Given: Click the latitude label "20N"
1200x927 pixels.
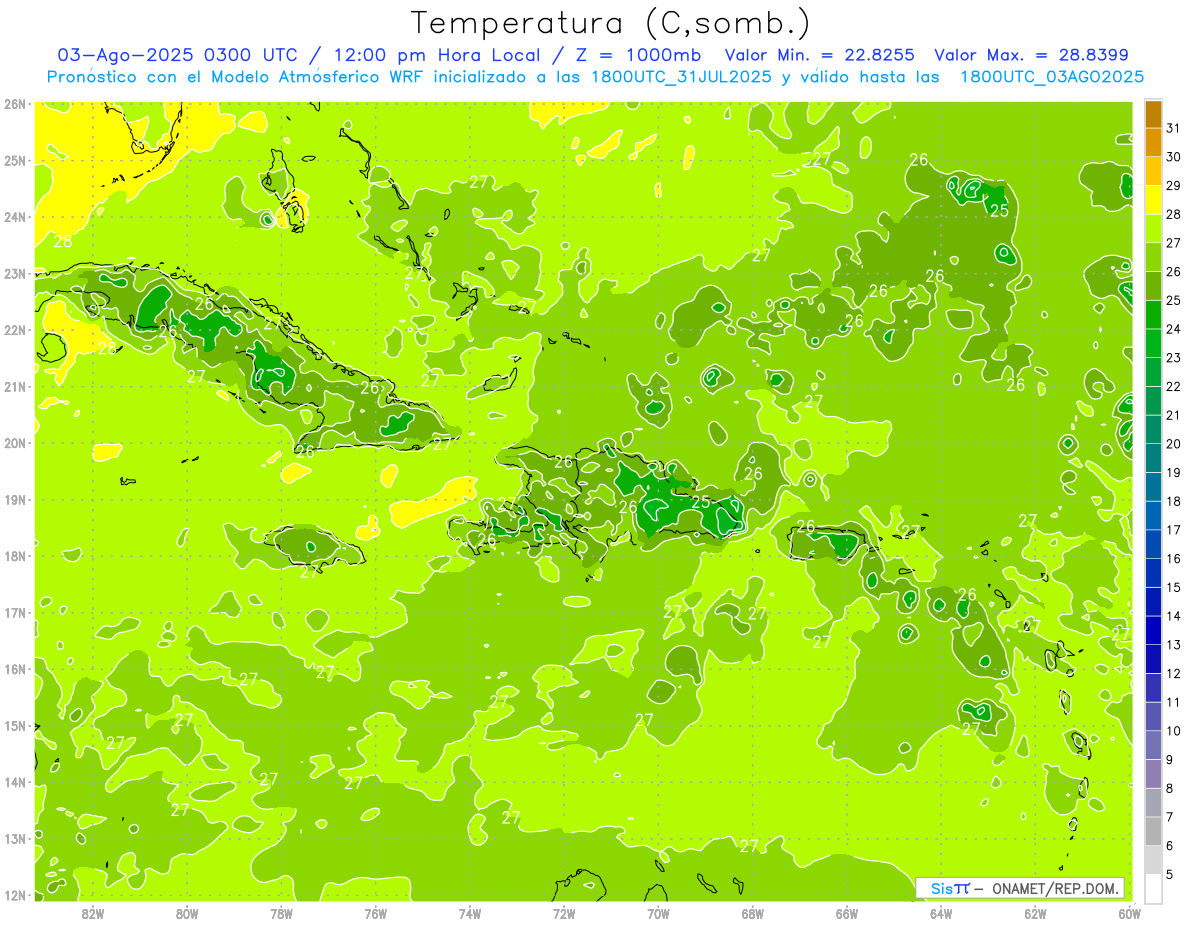Looking at the screenshot, I should tap(15, 443).
